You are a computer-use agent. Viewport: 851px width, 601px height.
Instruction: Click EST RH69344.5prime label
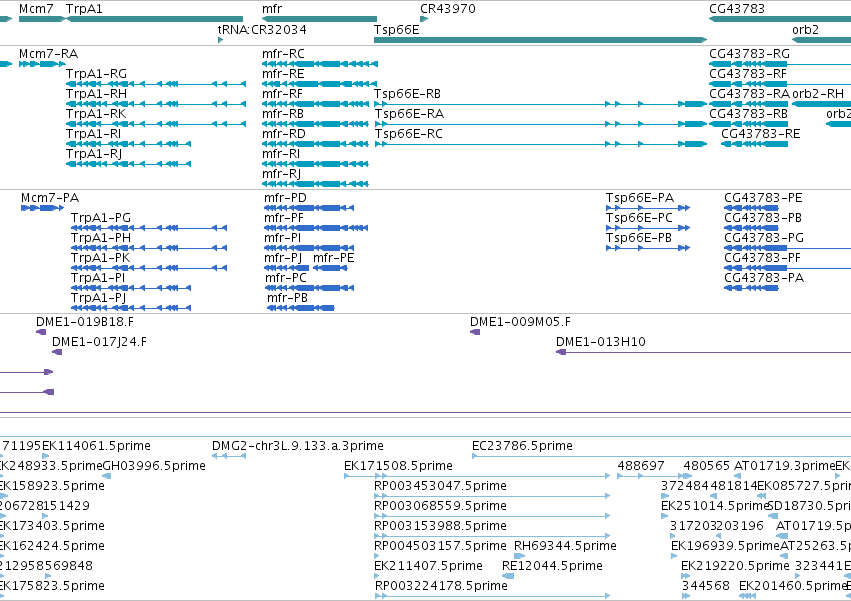[566, 546]
